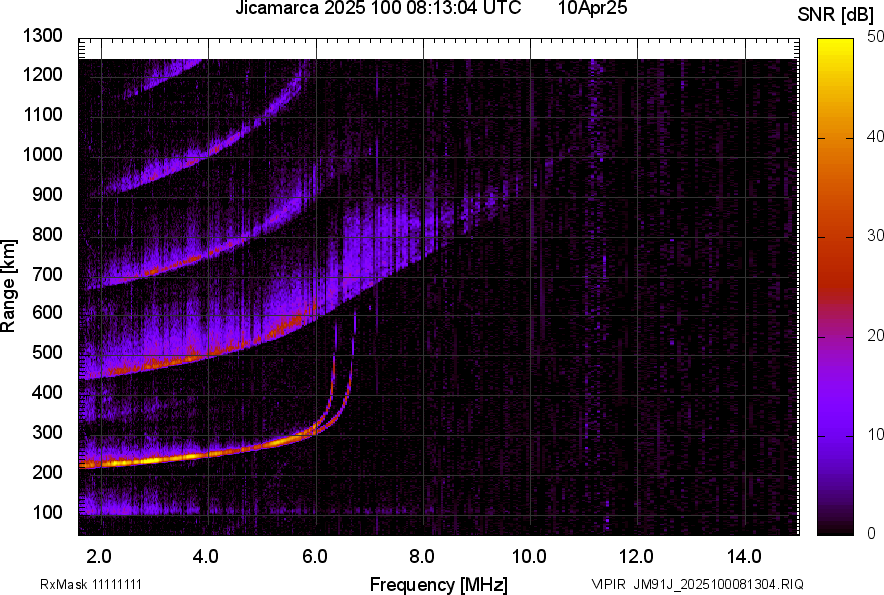This screenshot has width=884, height=595.
Task: Click the 'Range [km]' axis label
Action: pos(8,286)
